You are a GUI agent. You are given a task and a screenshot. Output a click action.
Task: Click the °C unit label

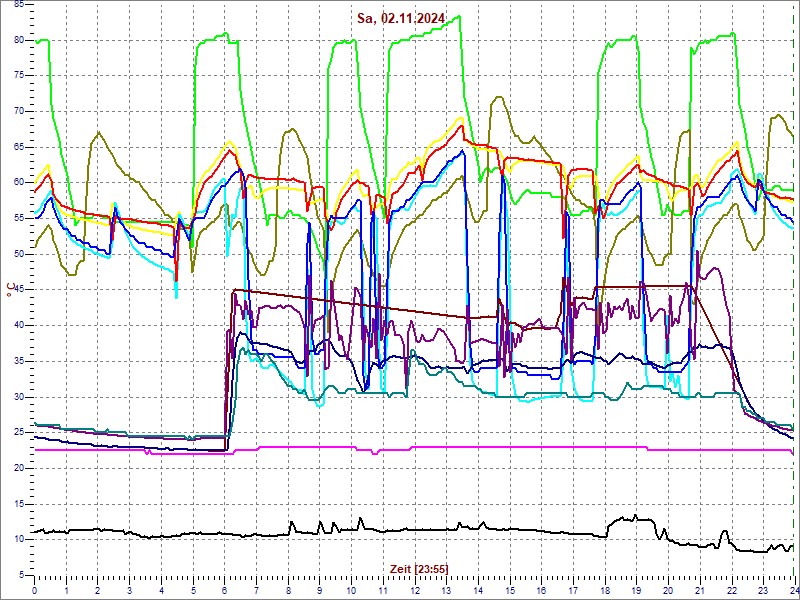11,289
